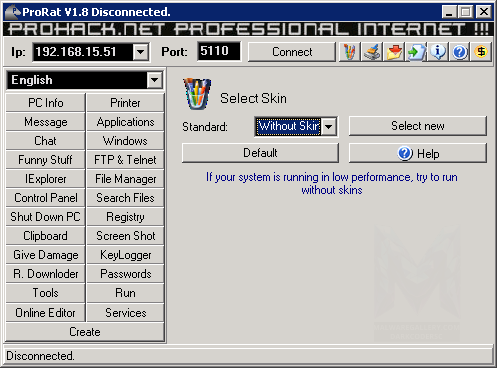Select the File Manager menu item
This screenshot has width=497, height=368.
125,179
